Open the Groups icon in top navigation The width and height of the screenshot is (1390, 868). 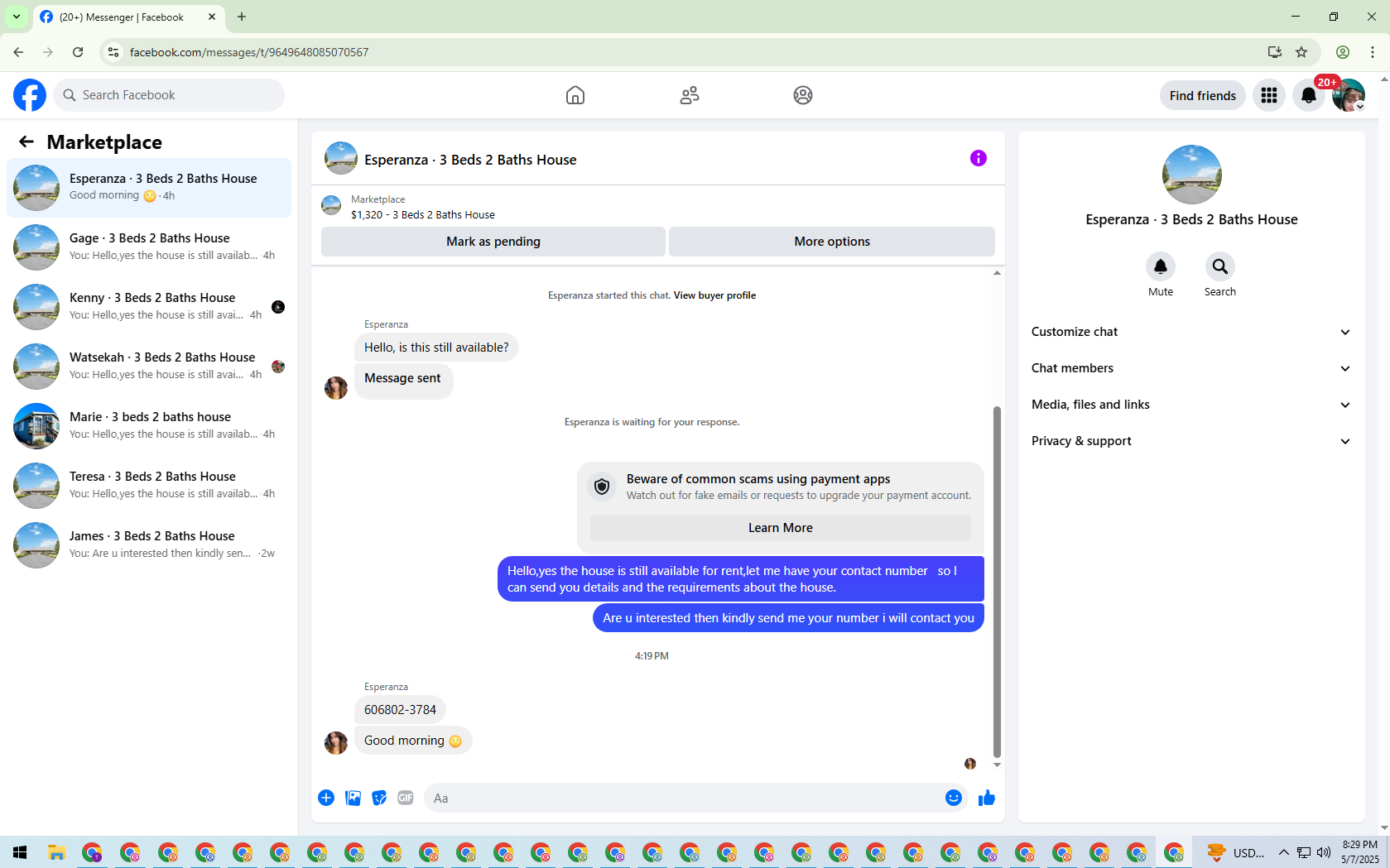[x=803, y=95]
